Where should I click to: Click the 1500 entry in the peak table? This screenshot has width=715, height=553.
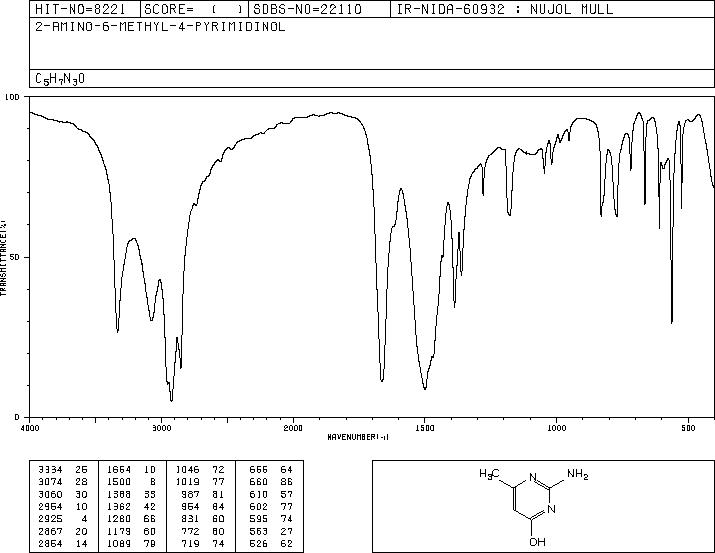tap(119, 481)
